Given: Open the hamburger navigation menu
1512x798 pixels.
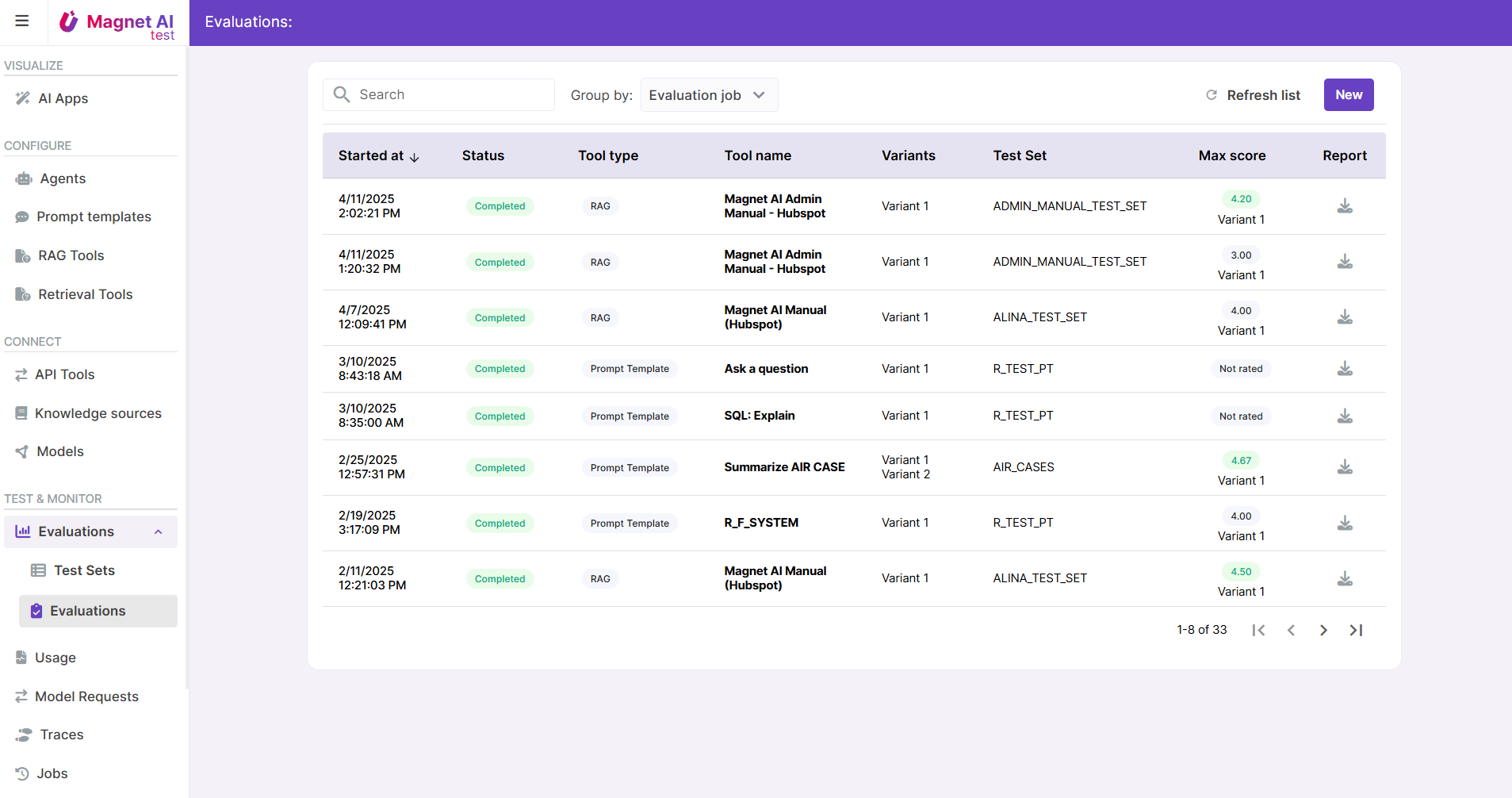Looking at the screenshot, I should (x=22, y=21).
